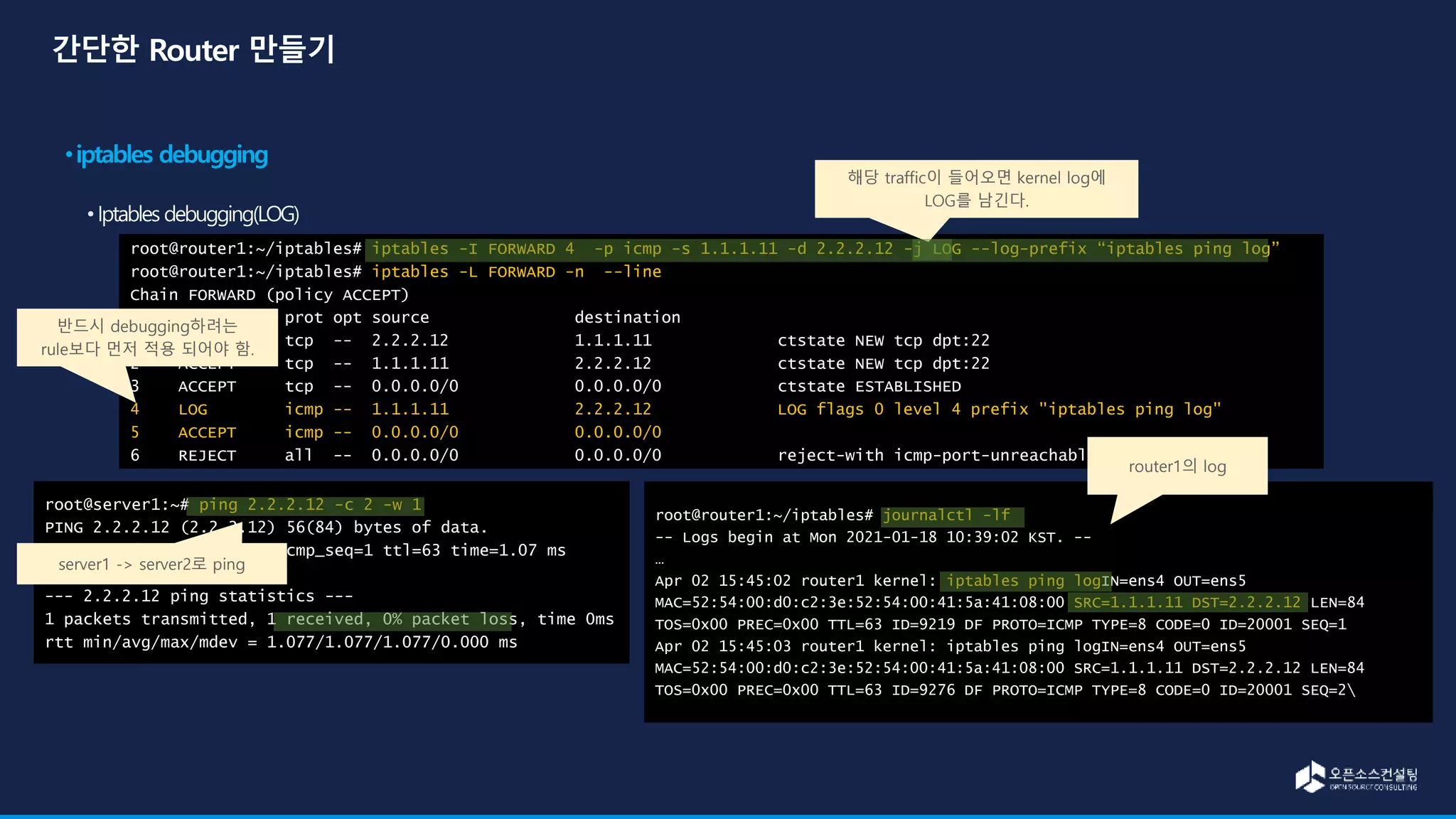Click the 'Chain FORWARD (policy ACCEPT)' line
Image resolution: width=1456 pixels, height=819 pixels.
269,295
